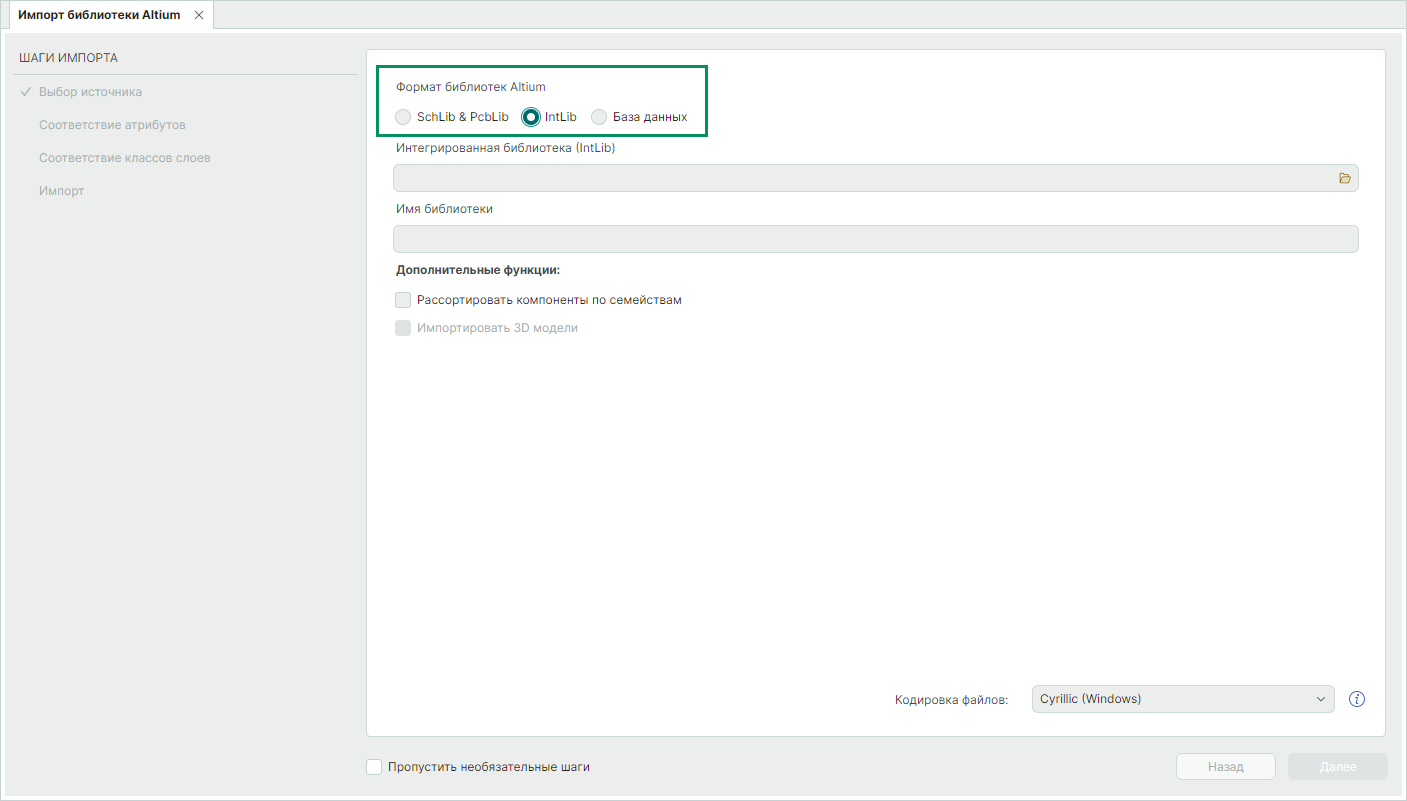The image size is (1407, 801).
Task: Select the Соответствие классов слоев step
Action: tap(124, 158)
